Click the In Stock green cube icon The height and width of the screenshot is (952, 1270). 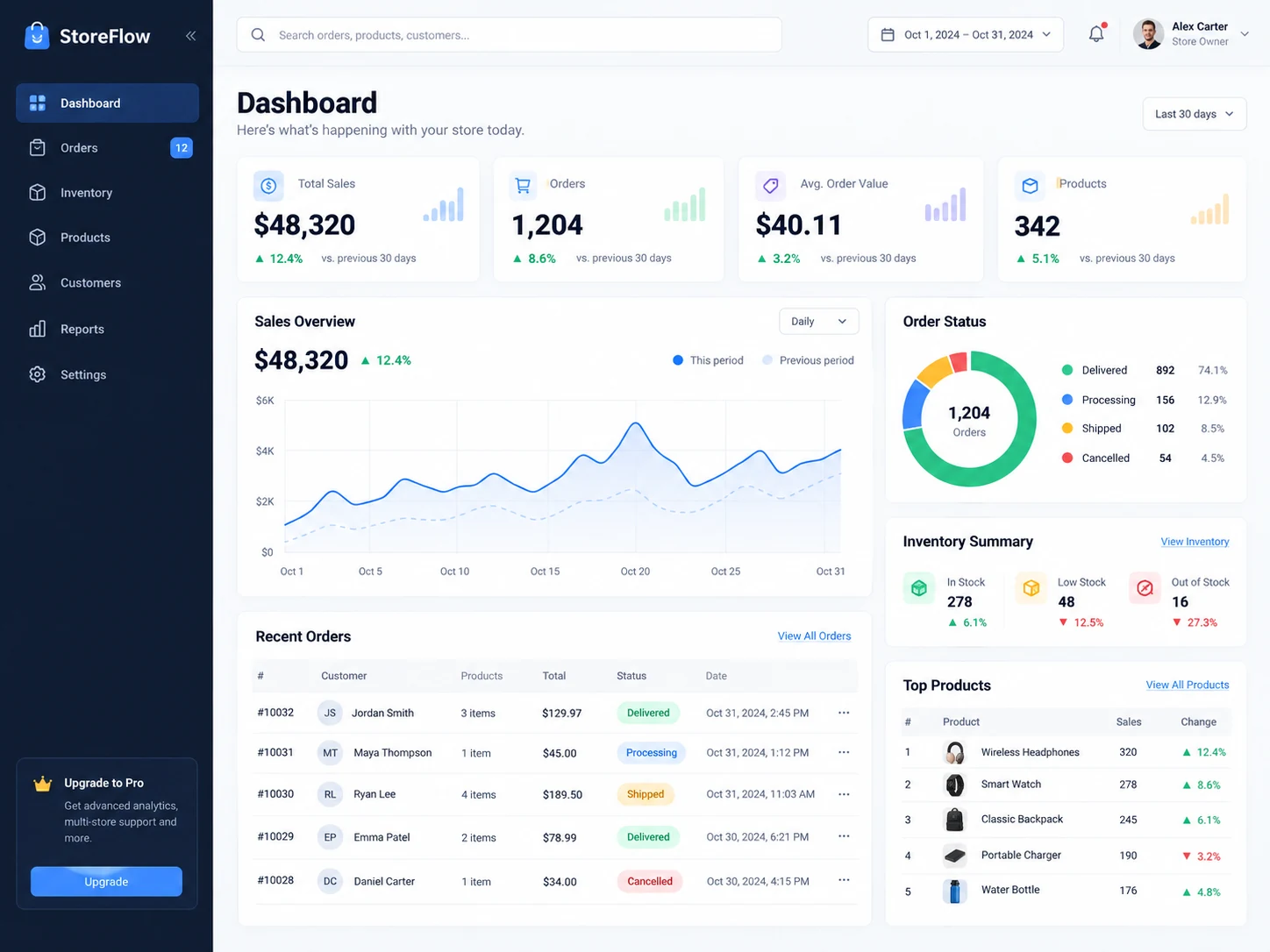[x=918, y=588]
